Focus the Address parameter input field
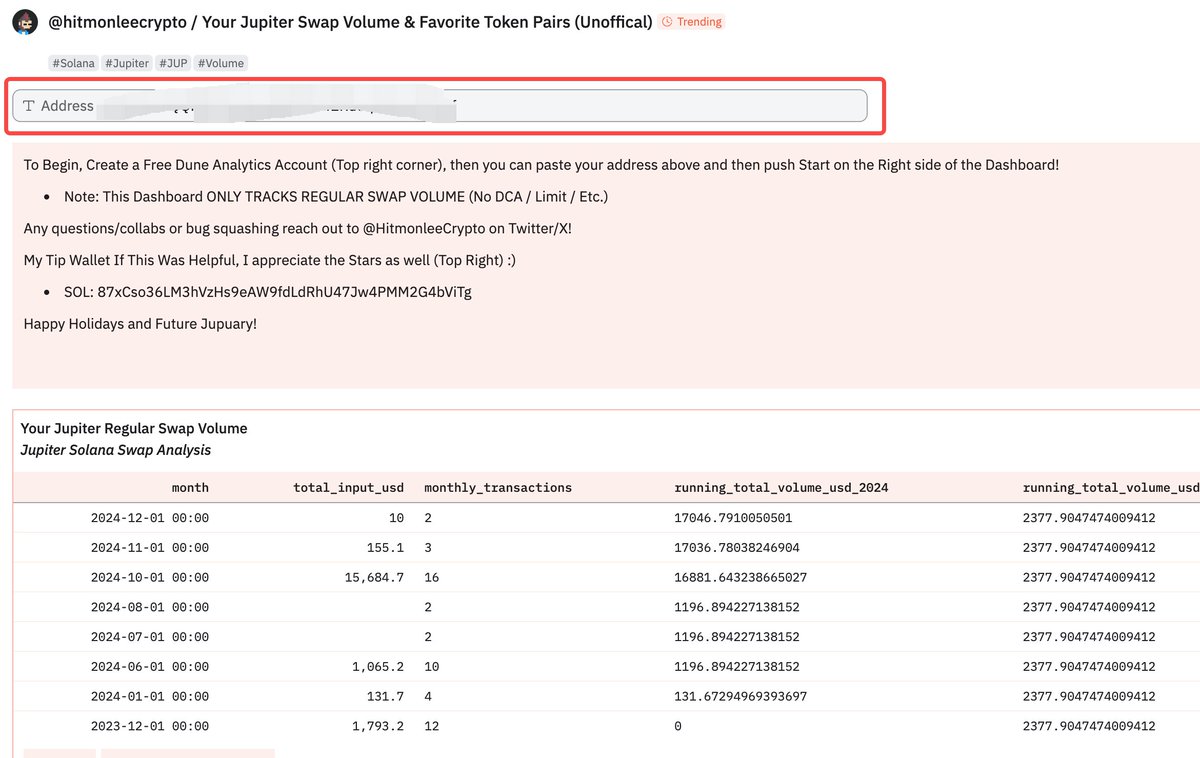This screenshot has width=1200, height=758. 440,106
